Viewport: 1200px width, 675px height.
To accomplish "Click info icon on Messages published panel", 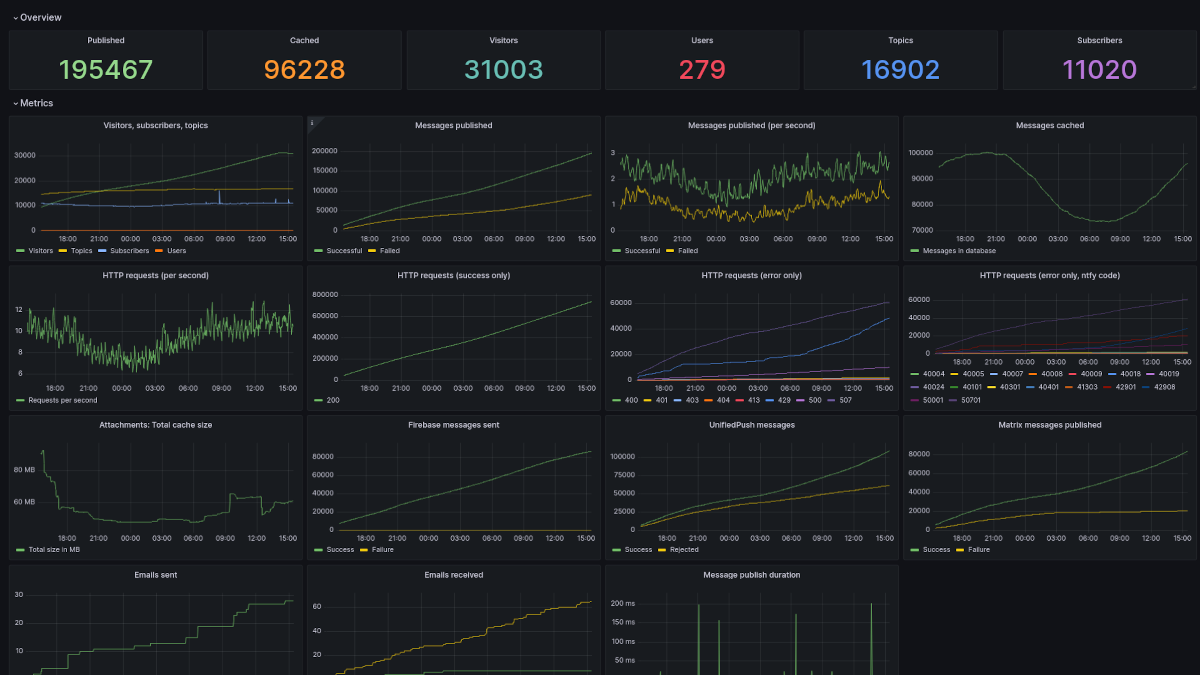I will pyautogui.click(x=312, y=123).
